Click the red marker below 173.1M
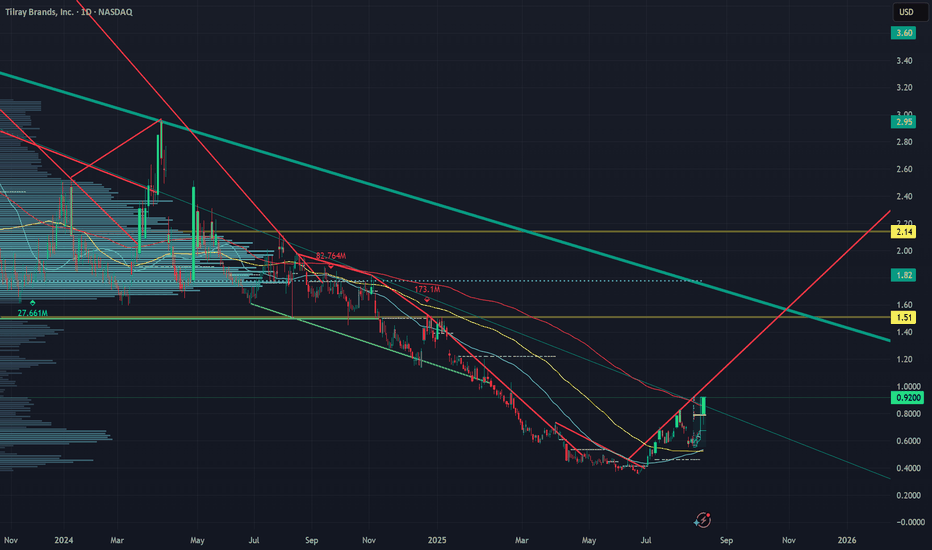This screenshot has height=550, width=932. pyautogui.click(x=427, y=299)
